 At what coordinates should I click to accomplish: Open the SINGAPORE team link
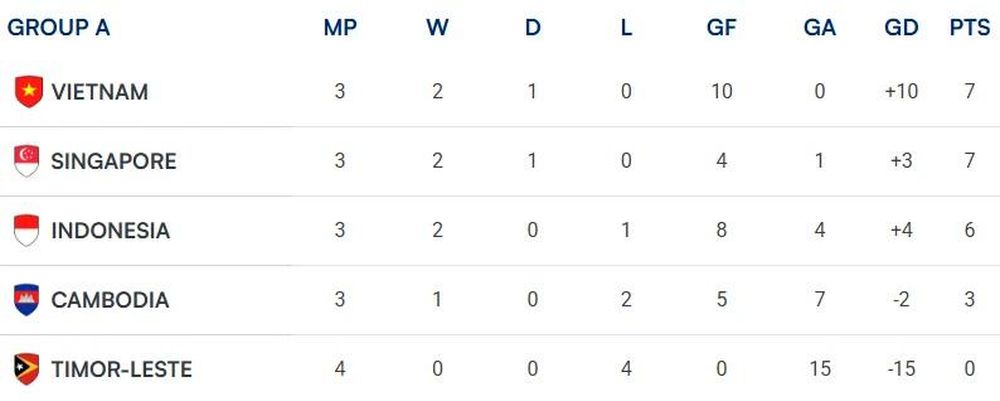click(114, 161)
